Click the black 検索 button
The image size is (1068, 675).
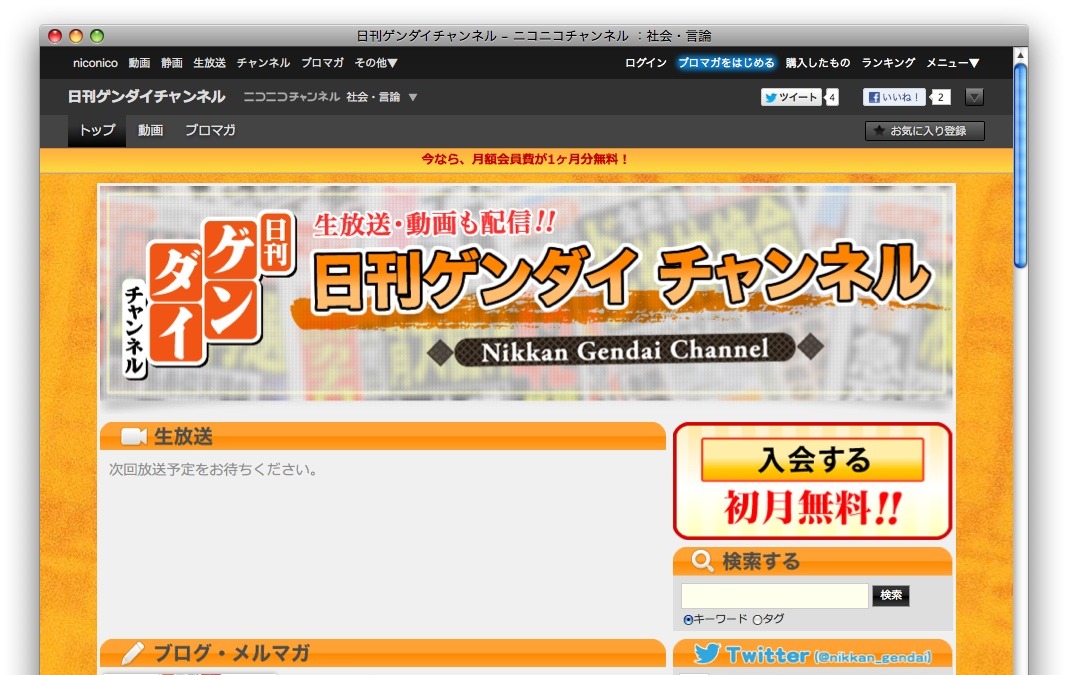891,595
